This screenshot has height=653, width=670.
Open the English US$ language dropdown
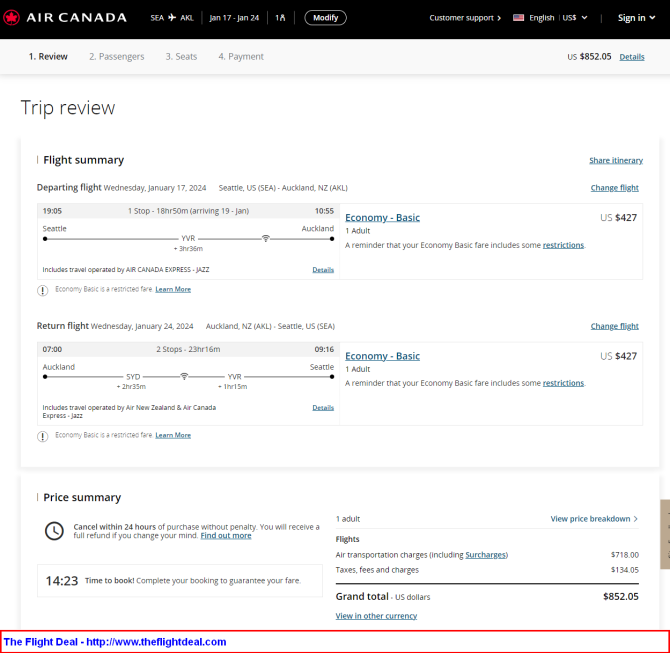tap(550, 18)
